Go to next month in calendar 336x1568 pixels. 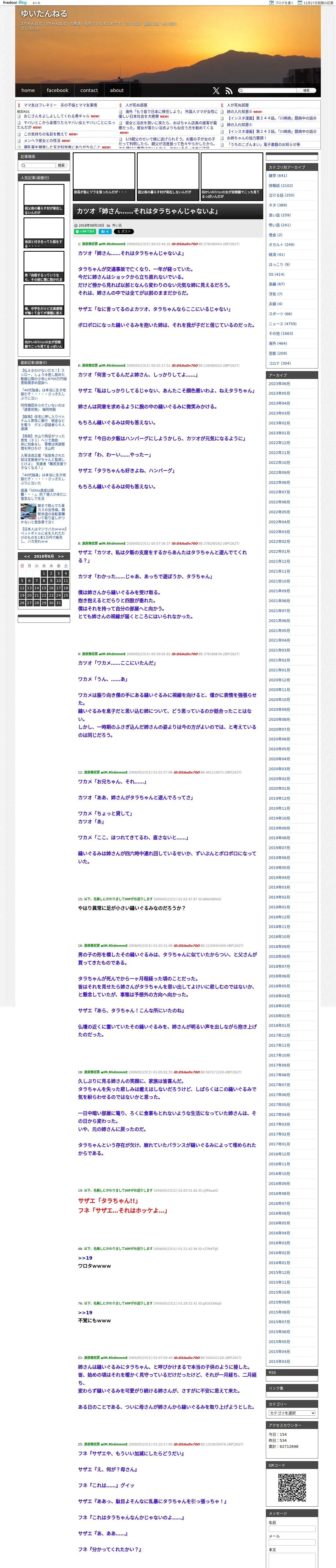(x=60, y=556)
